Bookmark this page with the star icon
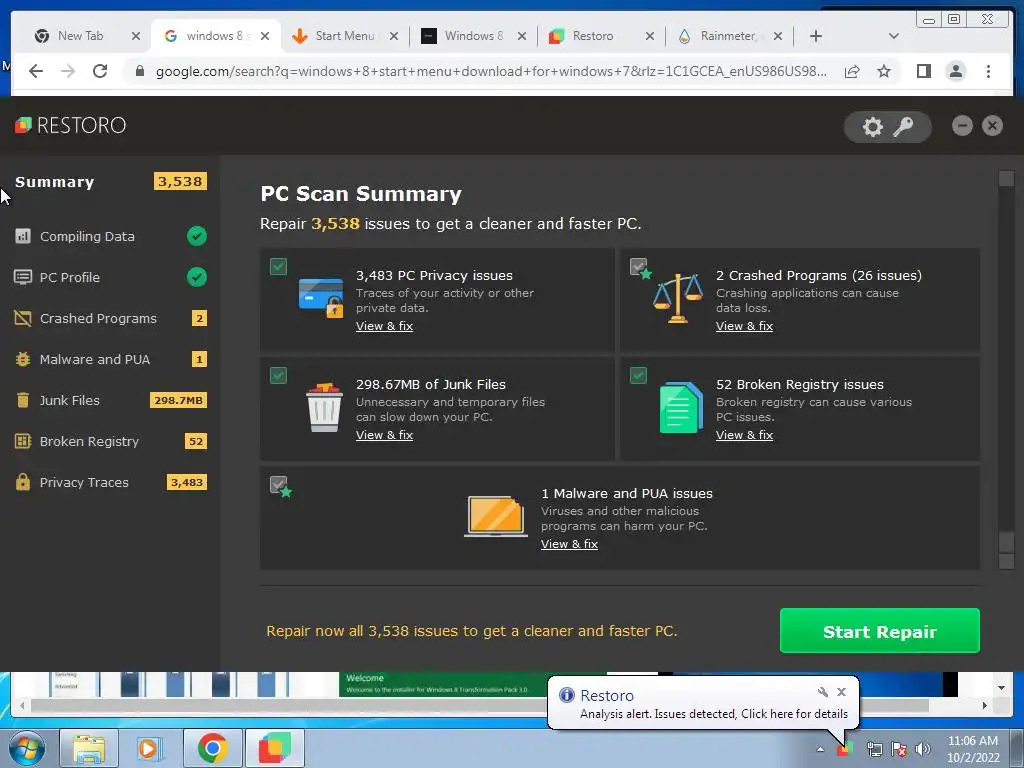Screen dimensions: 1024x768 coord(884,71)
